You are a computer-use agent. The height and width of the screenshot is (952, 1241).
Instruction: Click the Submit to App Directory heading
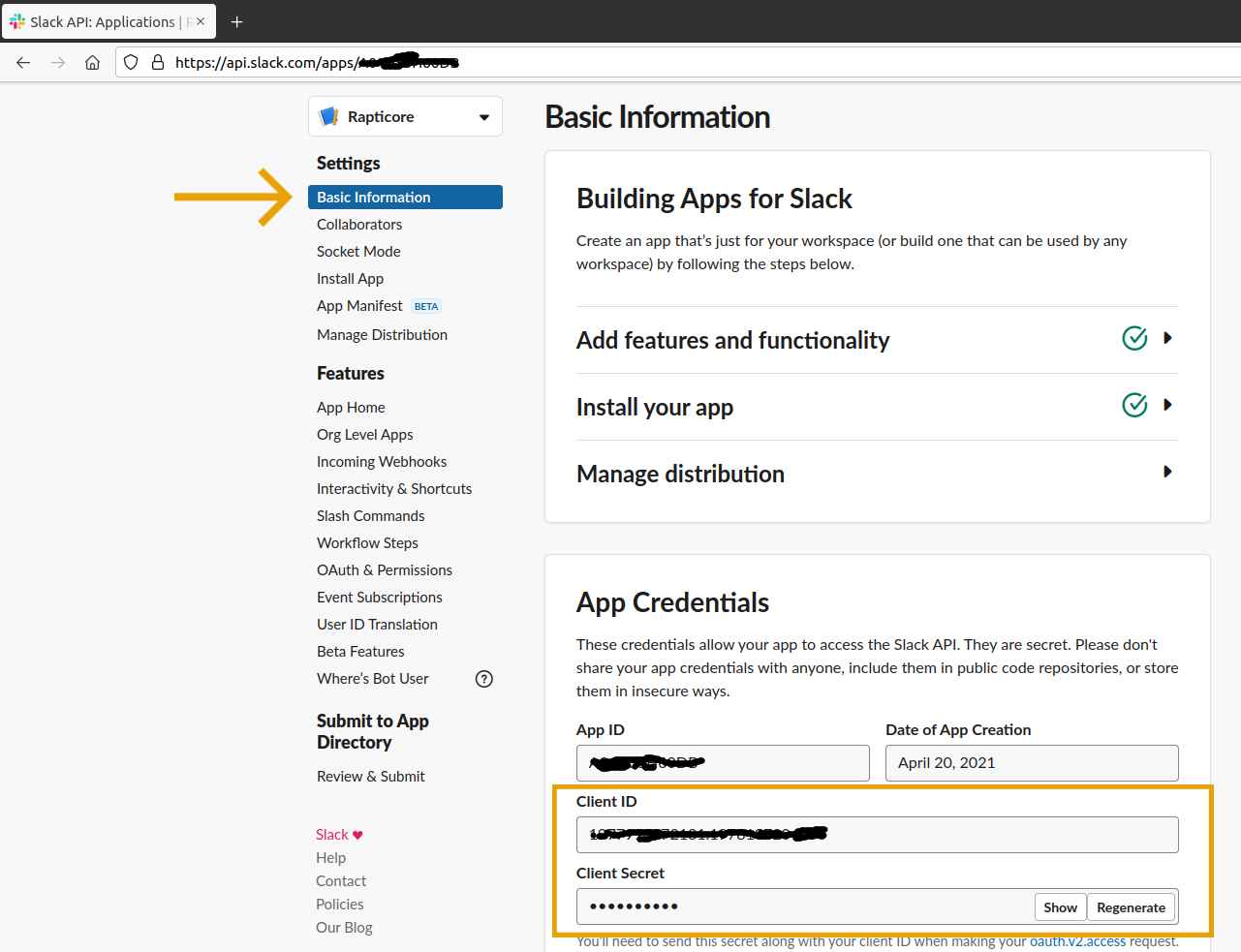coord(373,731)
